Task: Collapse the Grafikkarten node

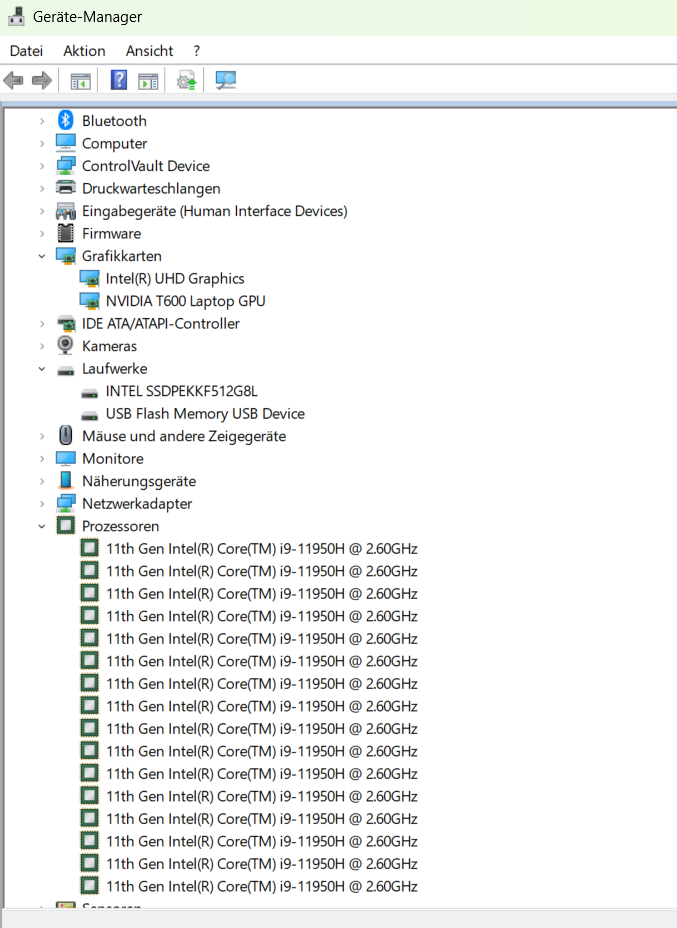Action: 41,256
